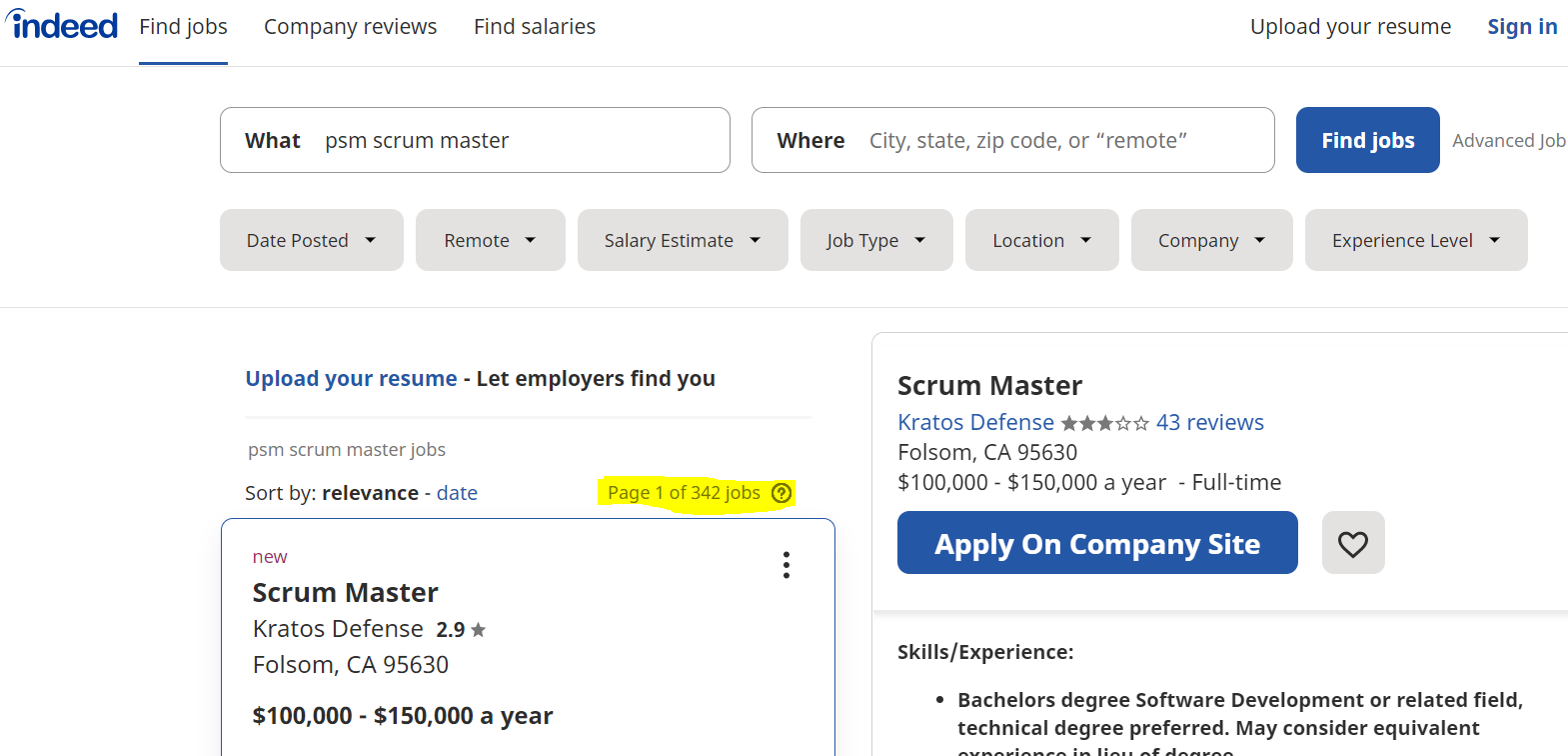
Task: Save job with the heart icon
Action: pos(1353,543)
